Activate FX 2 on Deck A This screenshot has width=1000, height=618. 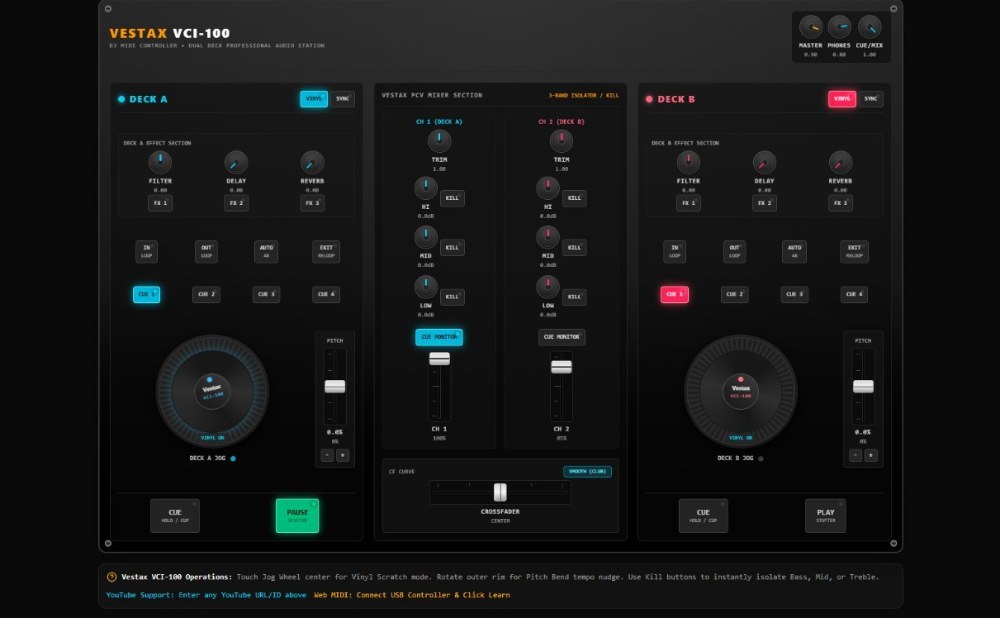[x=236, y=203]
